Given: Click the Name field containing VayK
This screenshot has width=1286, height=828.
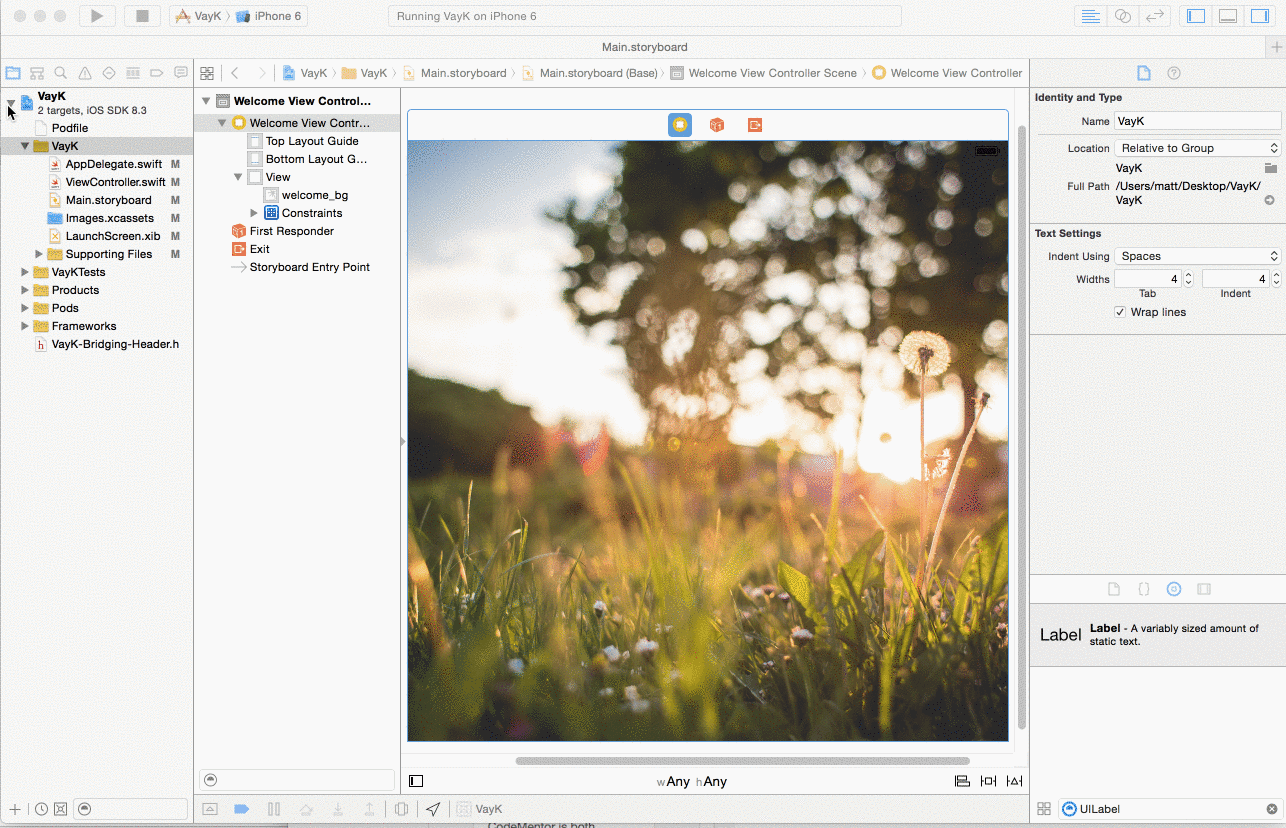Looking at the screenshot, I should (x=1197, y=121).
